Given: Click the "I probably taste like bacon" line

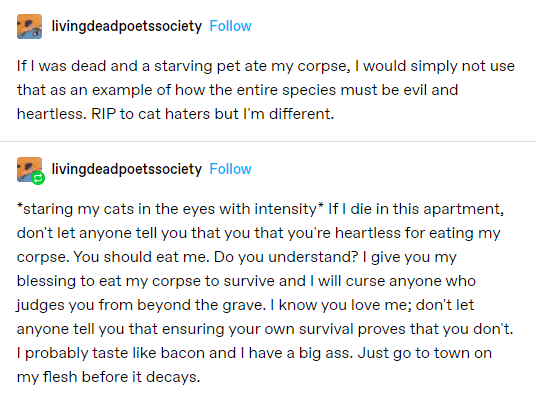Looking at the screenshot, I should tap(254, 353).
